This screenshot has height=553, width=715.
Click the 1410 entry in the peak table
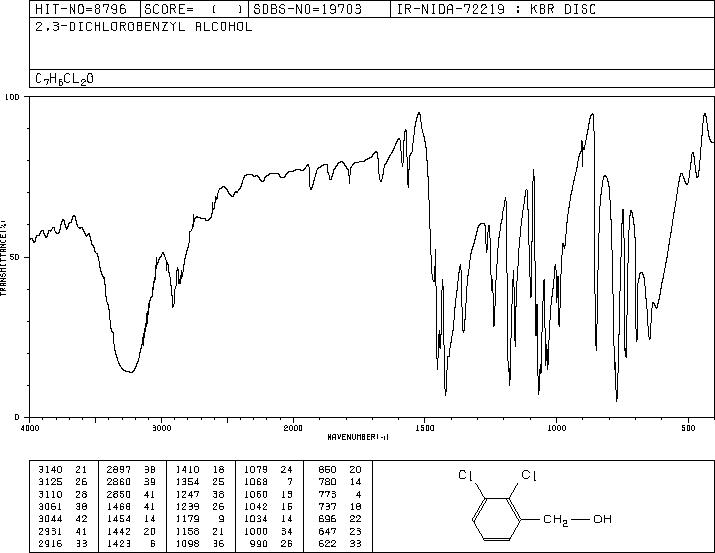[x=187, y=470]
